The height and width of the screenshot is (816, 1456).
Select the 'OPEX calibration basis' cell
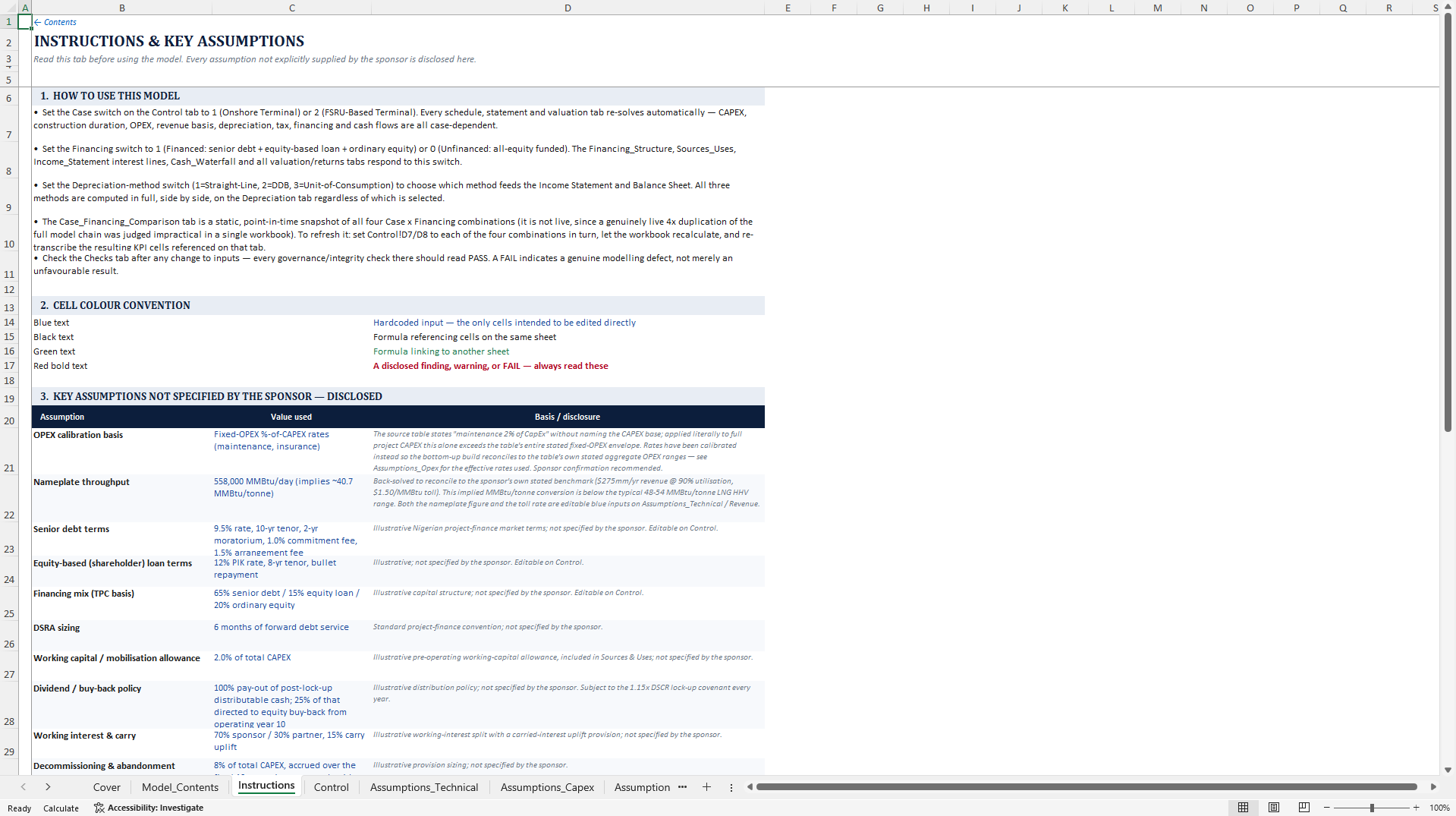click(121, 452)
